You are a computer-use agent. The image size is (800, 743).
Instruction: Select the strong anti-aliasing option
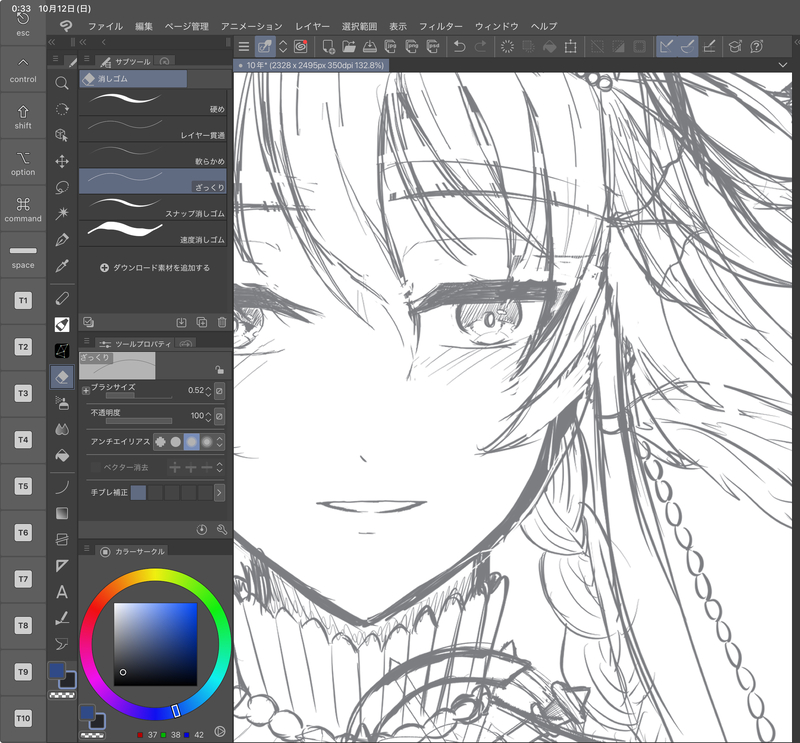coord(207,442)
